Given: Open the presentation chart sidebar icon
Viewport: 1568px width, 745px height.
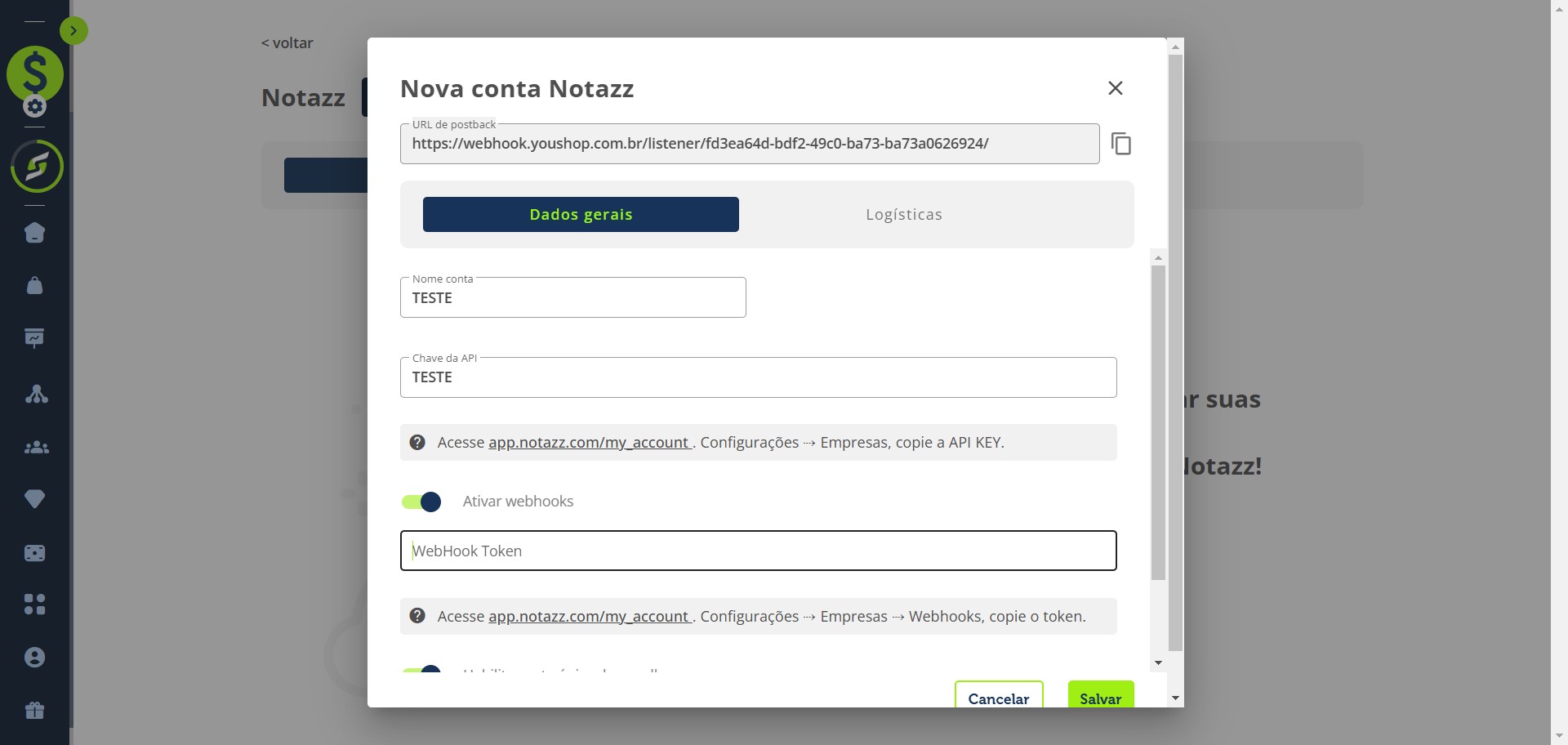Looking at the screenshot, I should click(x=34, y=338).
